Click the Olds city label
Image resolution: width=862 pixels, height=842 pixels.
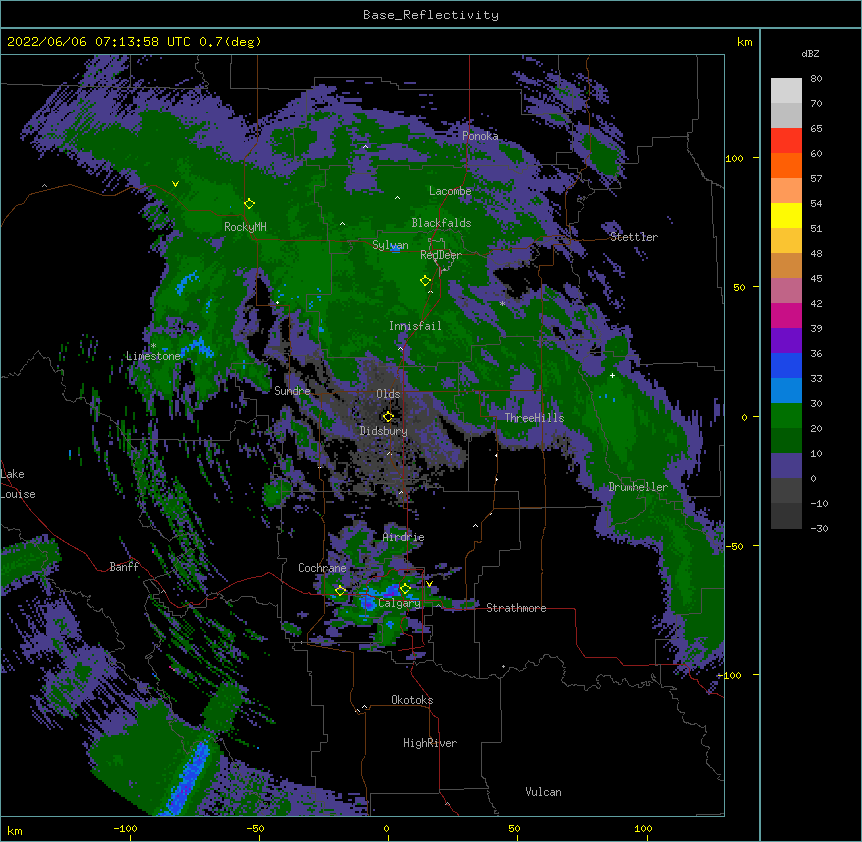[x=388, y=394]
